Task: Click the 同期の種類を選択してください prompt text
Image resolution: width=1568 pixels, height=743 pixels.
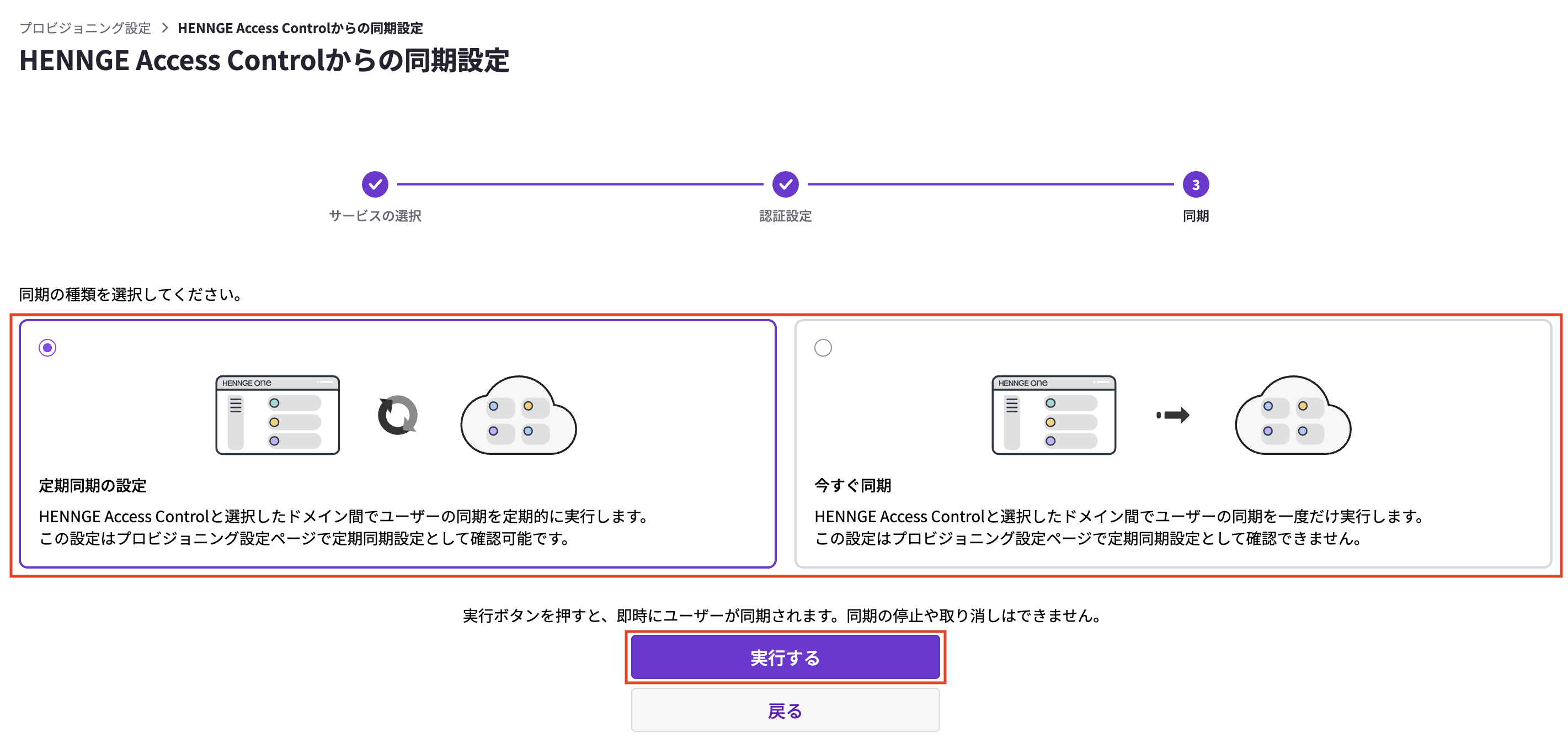Action: (131, 295)
